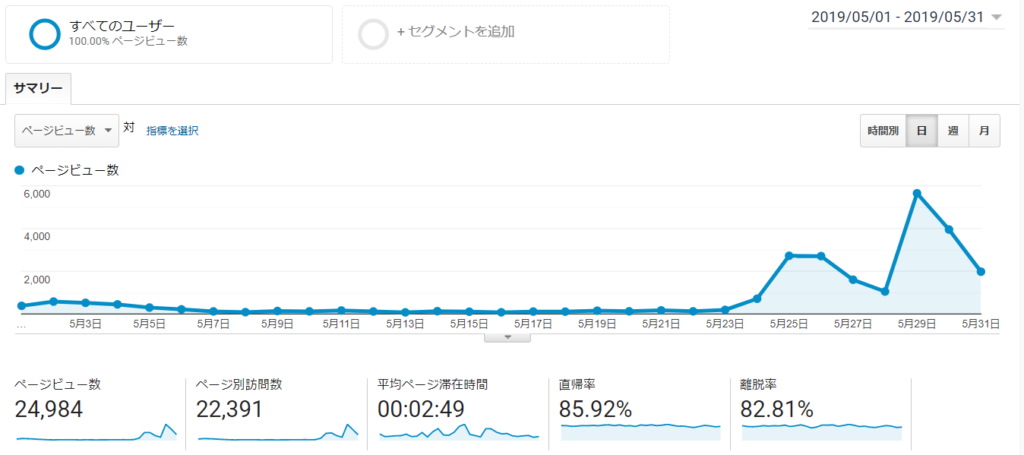Expand the annotation drawer arrow below chart
This screenshot has width=1024, height=455.
click(x=507, y=337)
